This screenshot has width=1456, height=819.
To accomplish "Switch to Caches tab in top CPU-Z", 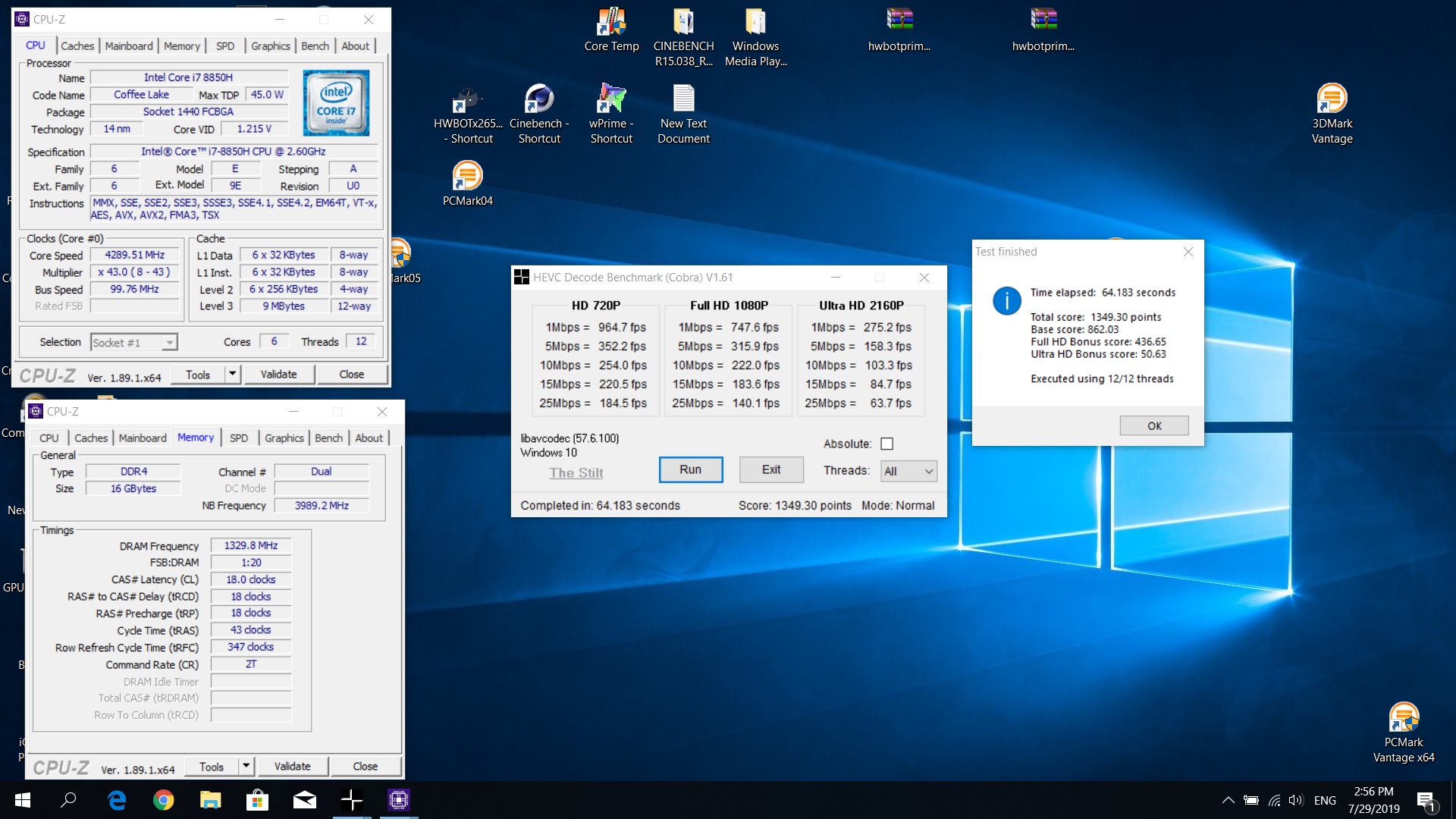I will pos(77,45).
